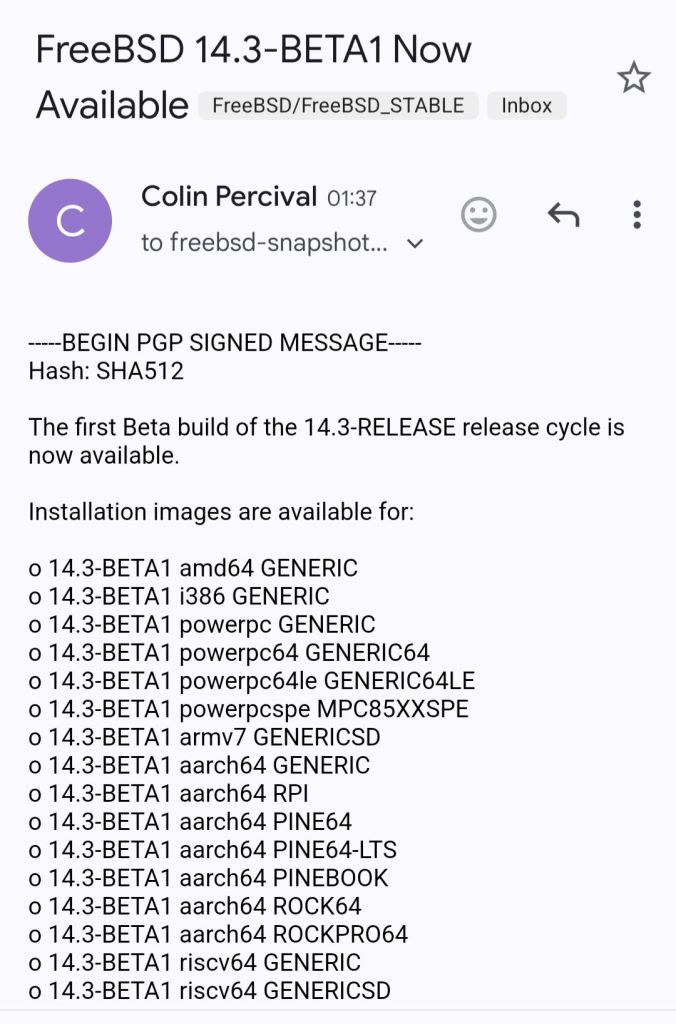Tap the Inbox label chip
676x1024 pixels.
[x=527, y=105]
